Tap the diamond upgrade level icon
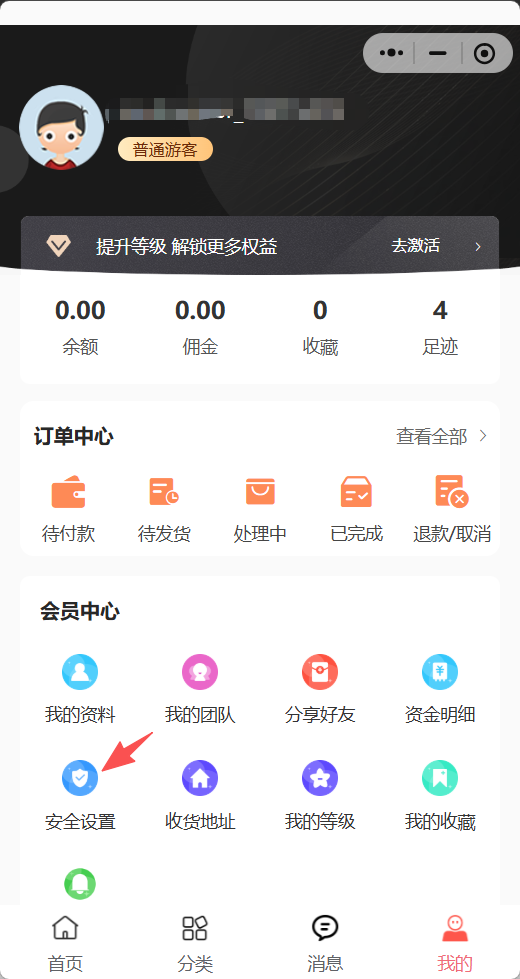The height and width of the screenshot is (979, 520). 58,246
